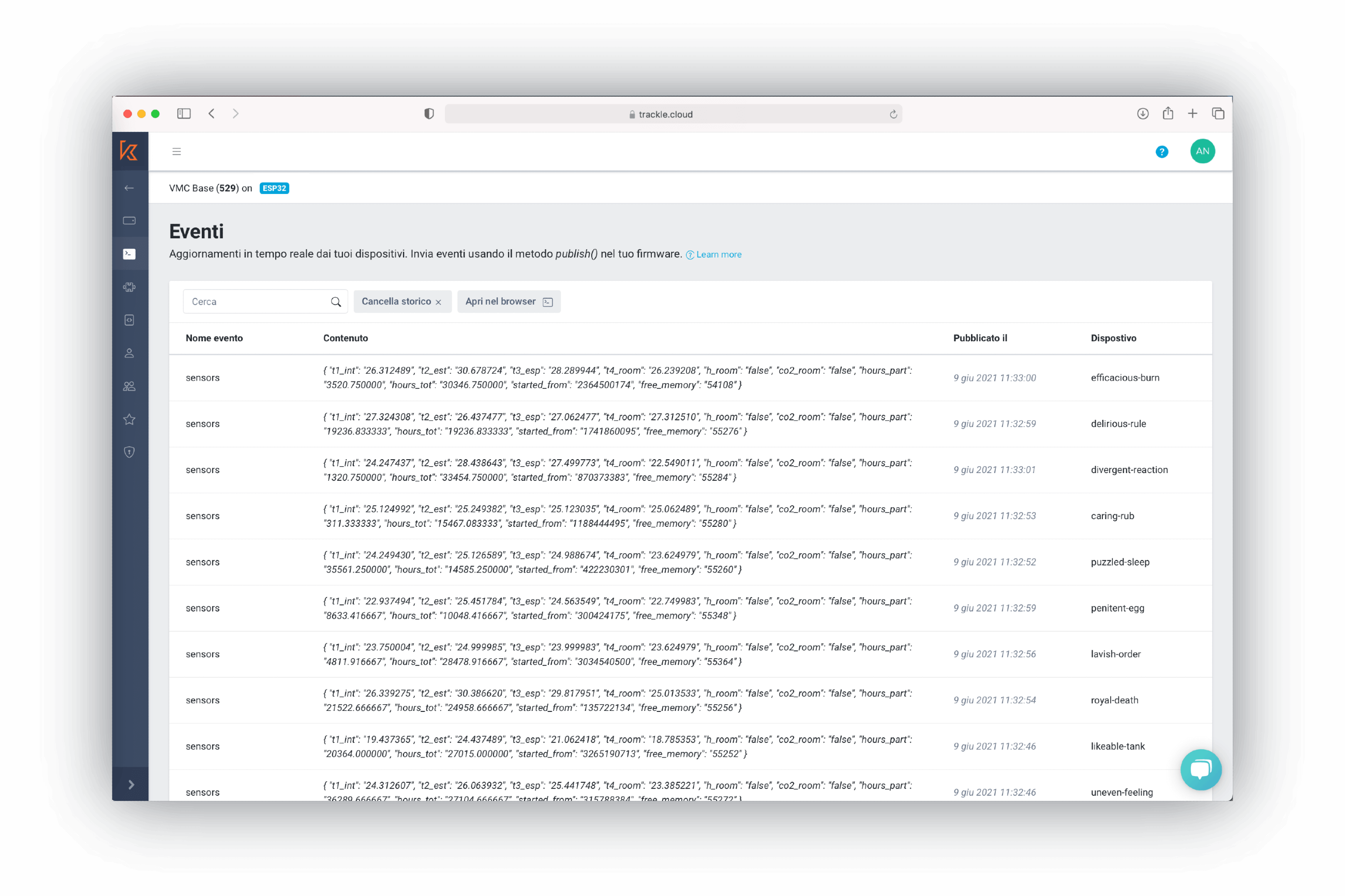Click the Safari privacy shield icon
Viewport: 1345px width, 896px height.
pyautogui.click(x=429, y=114)
